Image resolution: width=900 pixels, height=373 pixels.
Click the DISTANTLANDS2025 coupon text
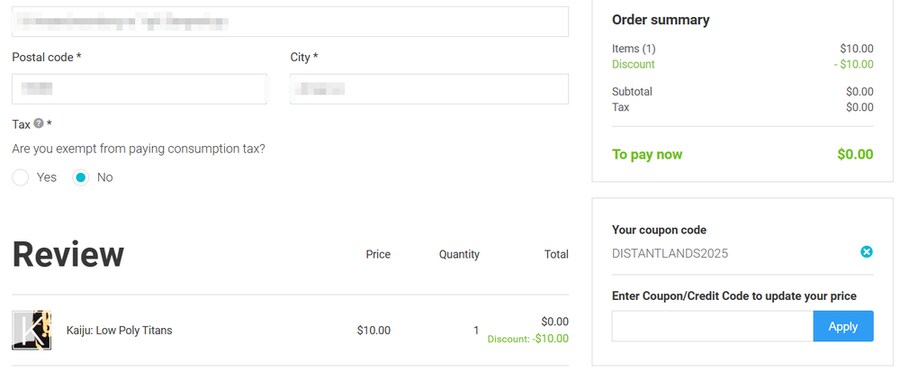(670, 254)
